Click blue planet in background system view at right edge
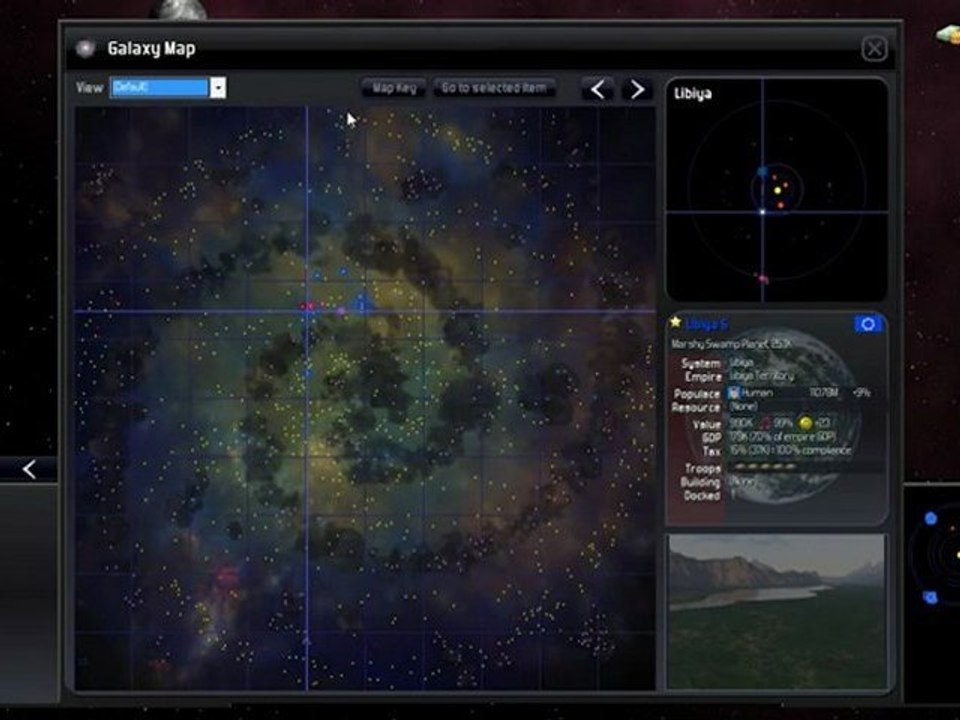Screen dimensions: 960x720 931,519
